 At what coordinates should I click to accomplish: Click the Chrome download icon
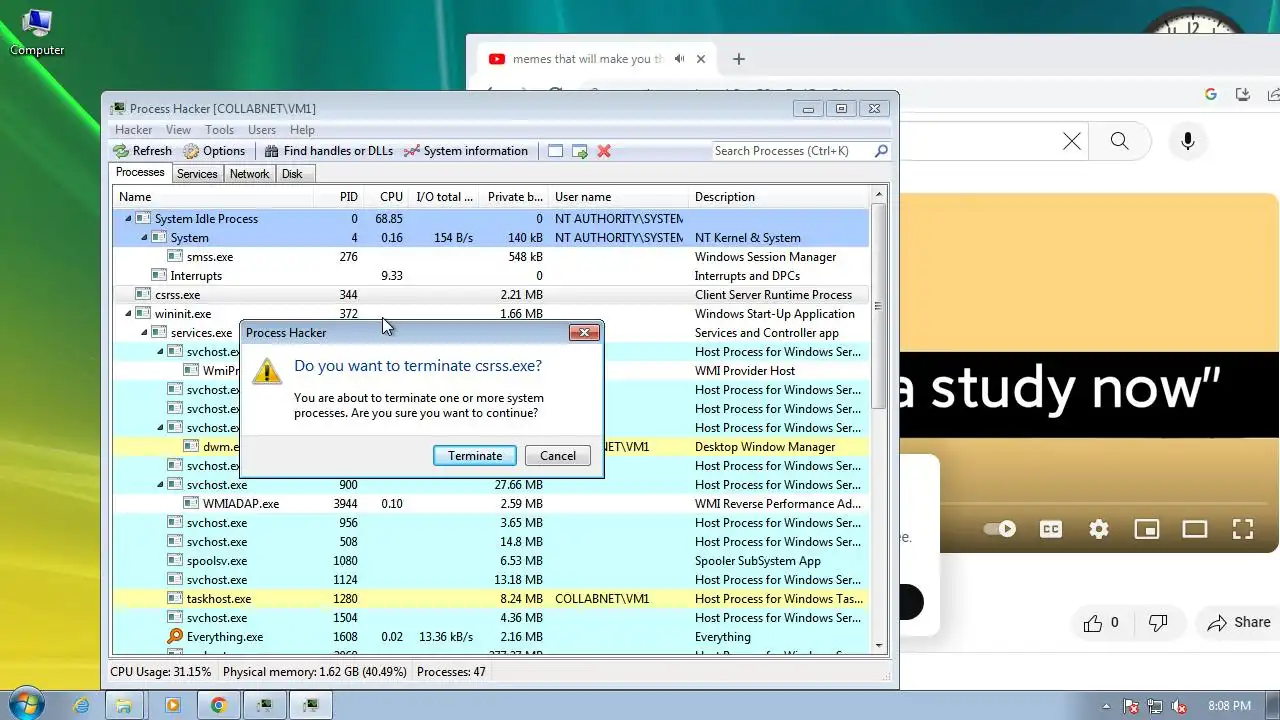click(1243, 94)
